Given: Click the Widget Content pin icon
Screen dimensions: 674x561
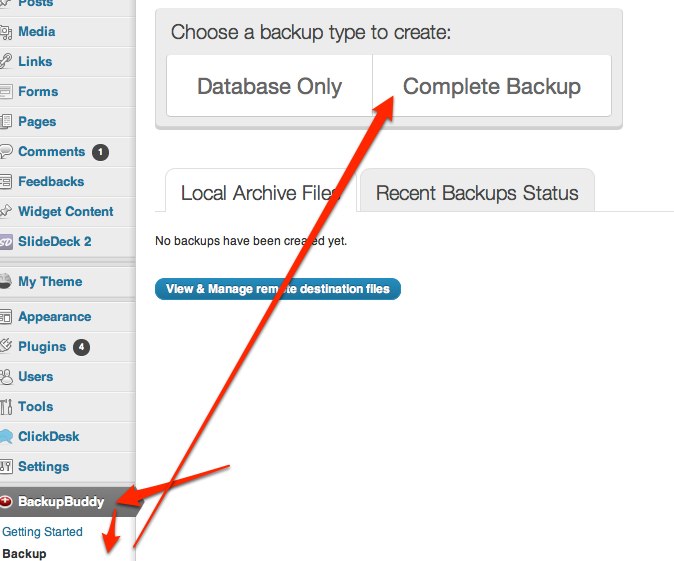Looking at the screenshot, I should tap(6, 211).
